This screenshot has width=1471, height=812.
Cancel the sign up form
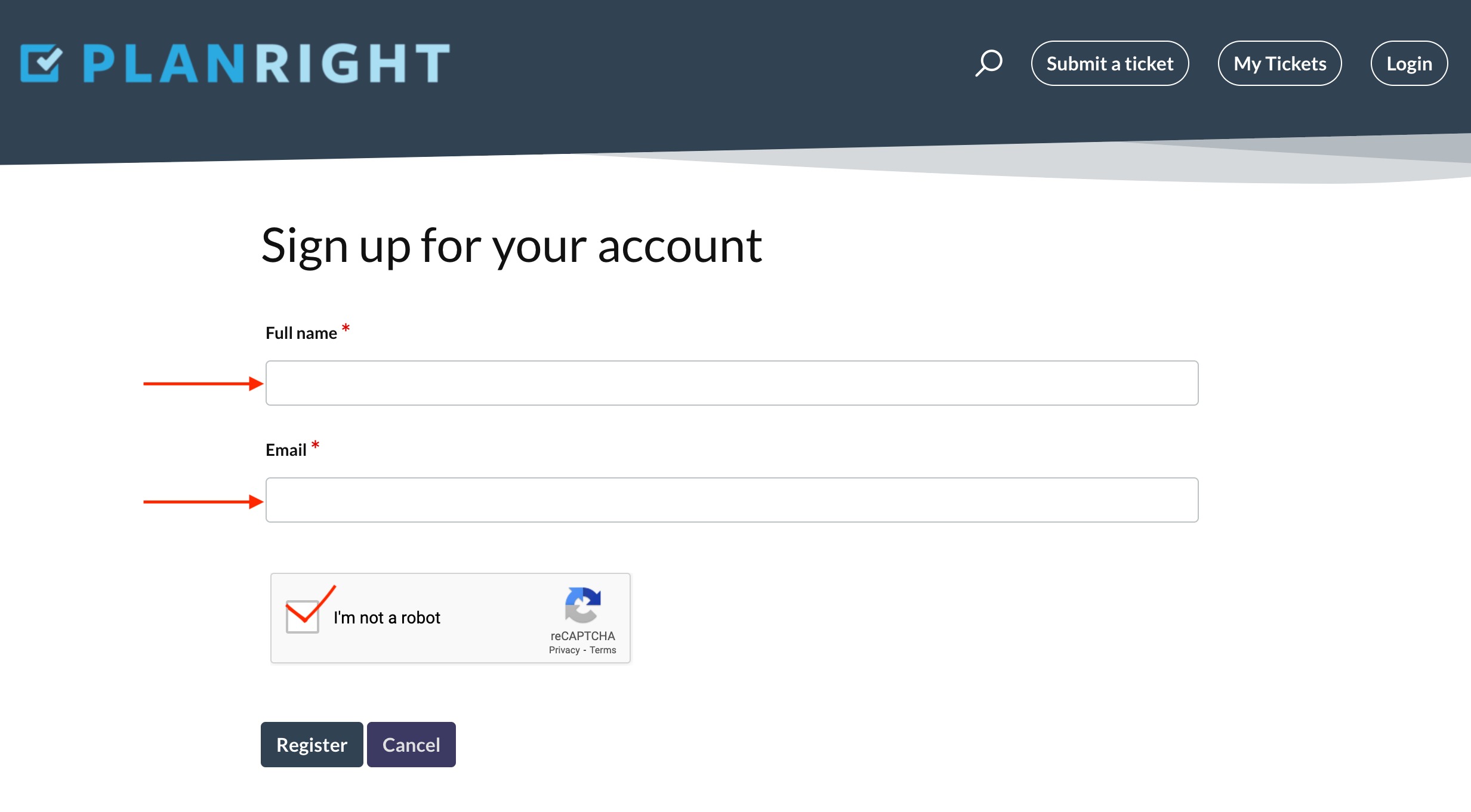click(x=411, y=745)
